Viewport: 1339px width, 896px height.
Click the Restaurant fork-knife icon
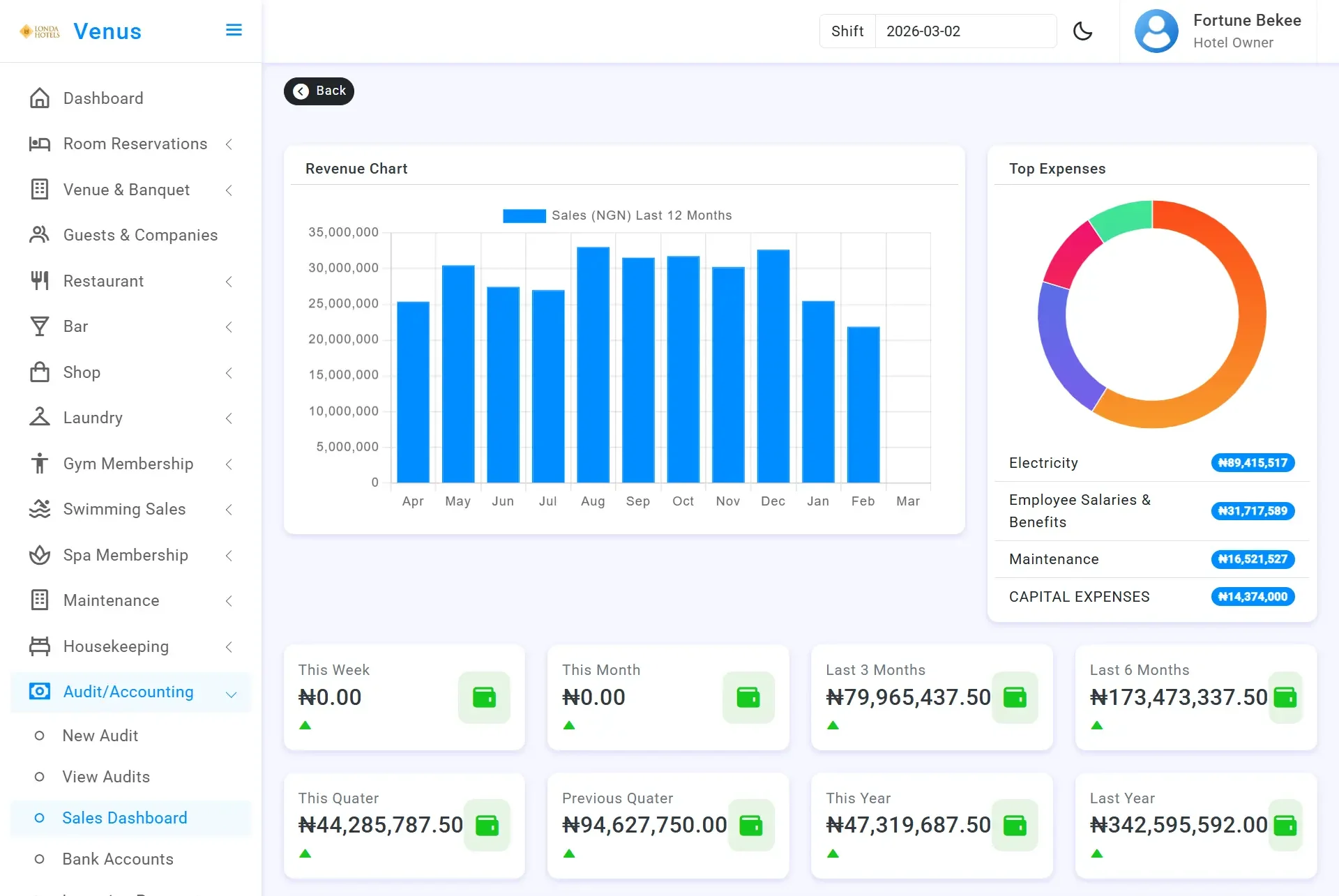(x=40, y=281)
